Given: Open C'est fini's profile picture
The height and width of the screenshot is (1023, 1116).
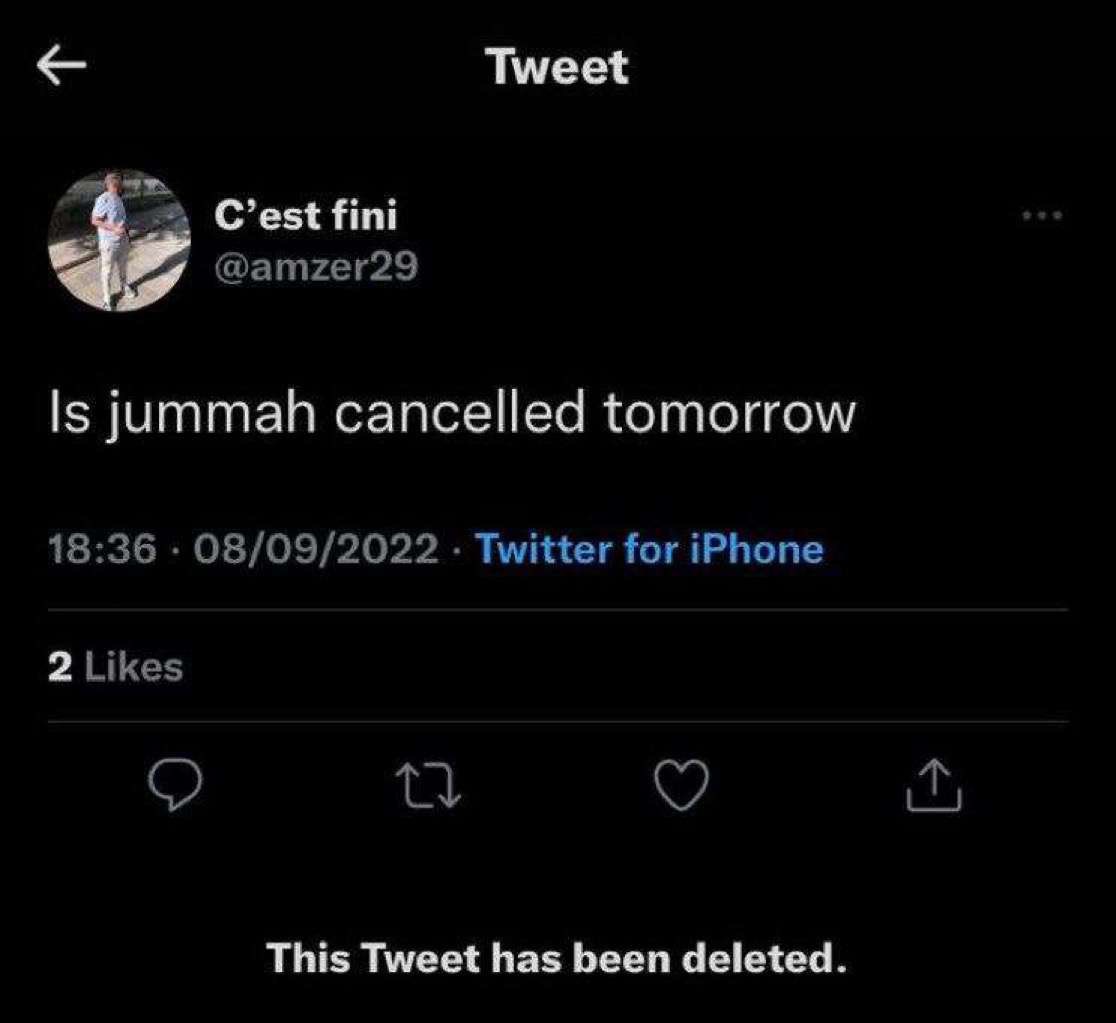Looking at the screenshot, I should [119, 241].
